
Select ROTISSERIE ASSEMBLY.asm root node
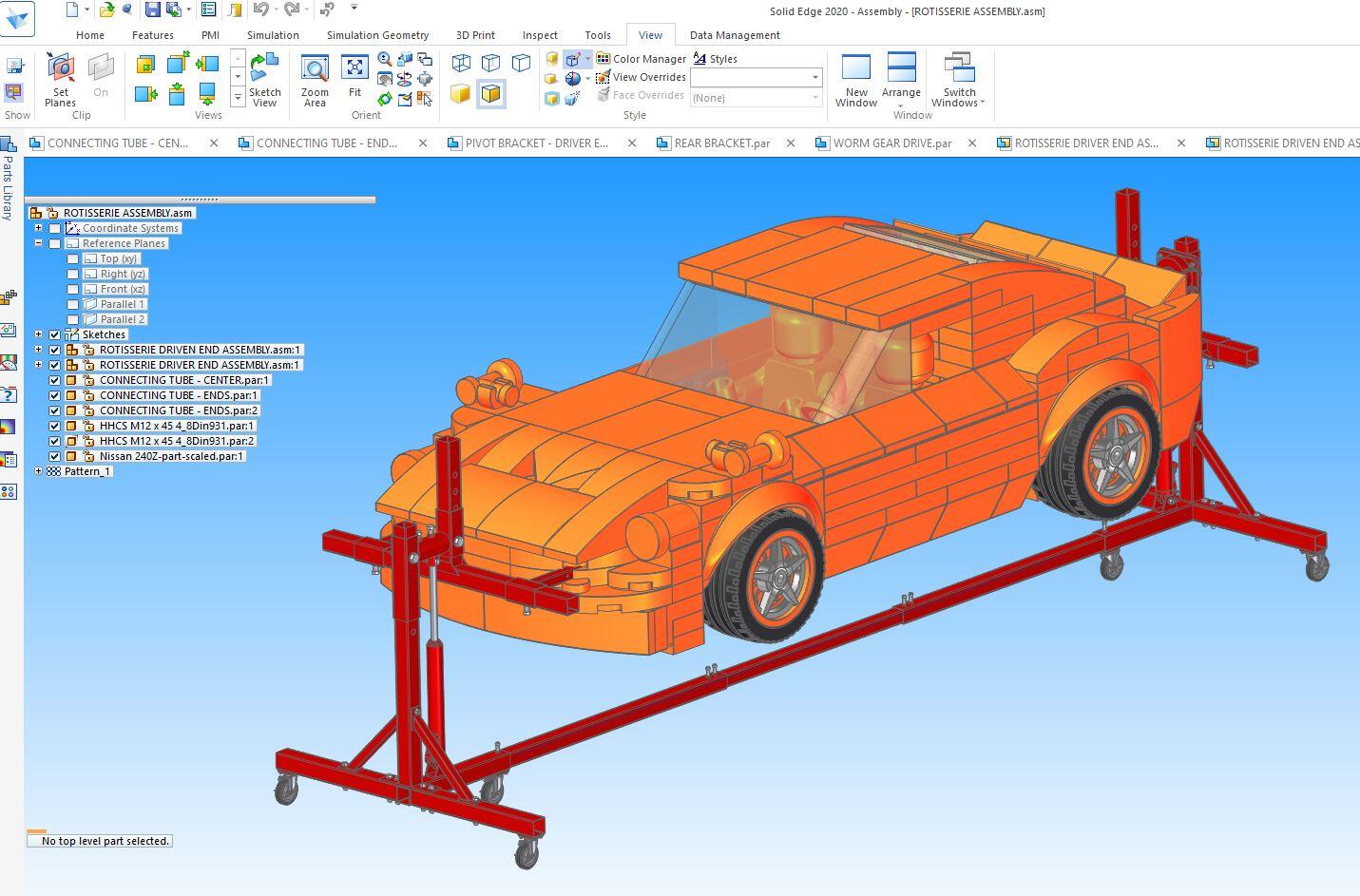point(127,213)
